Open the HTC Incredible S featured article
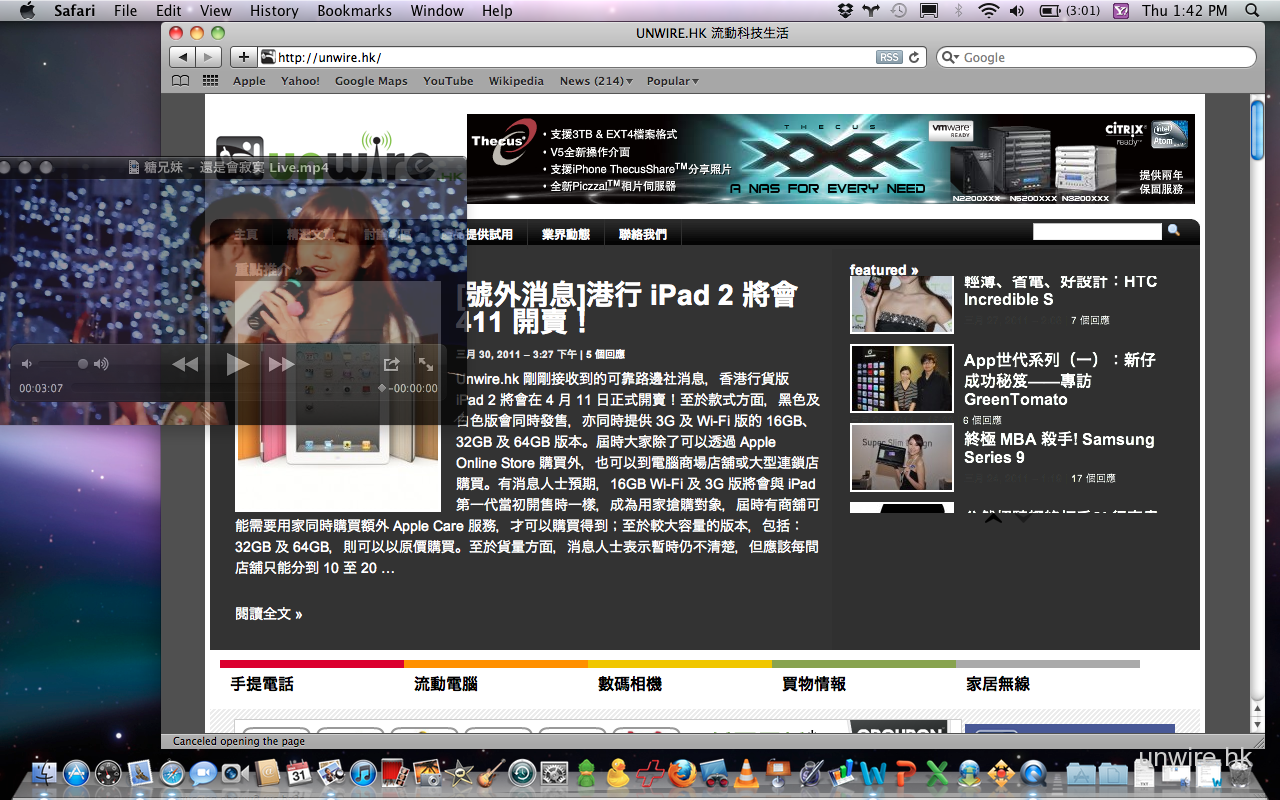This screenshot has width=1280, height=800. [x=1060, y=290]
